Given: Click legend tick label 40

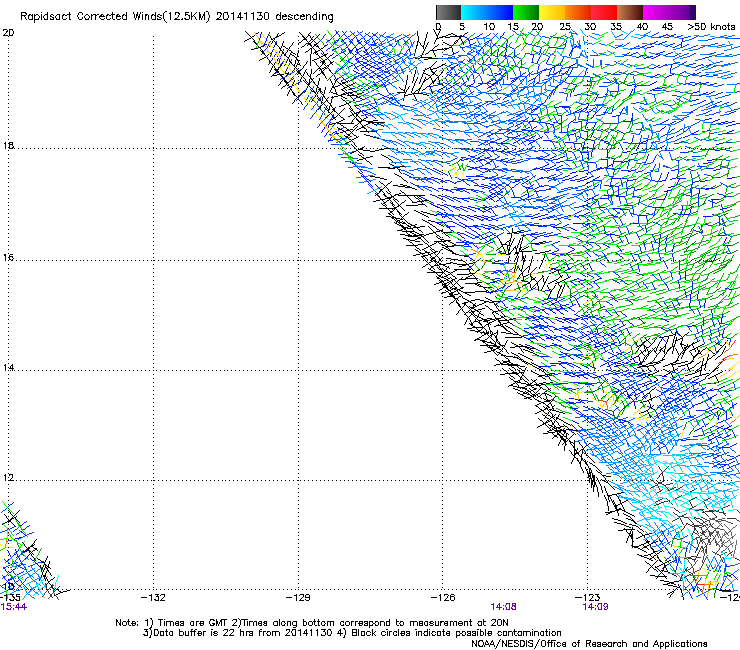Looking at the screenshot, I should [642, 27].
